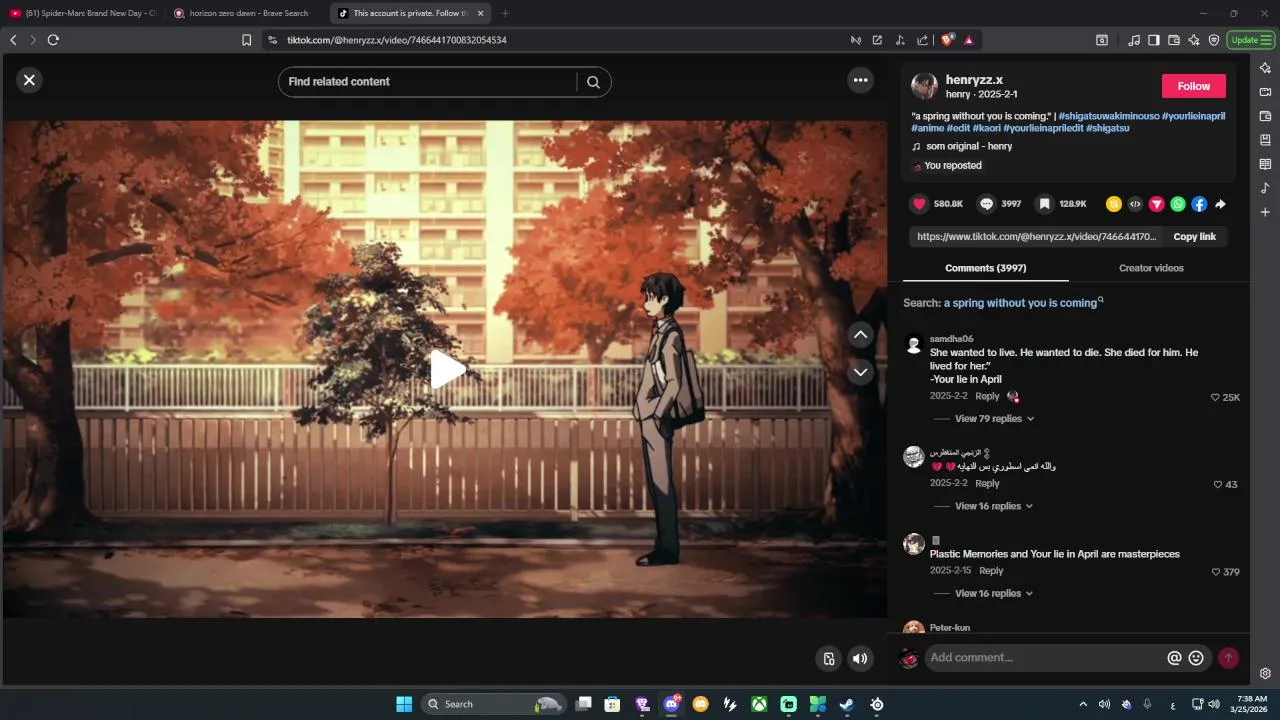Select the Comments (3997) tab

(x=985, y=268)
